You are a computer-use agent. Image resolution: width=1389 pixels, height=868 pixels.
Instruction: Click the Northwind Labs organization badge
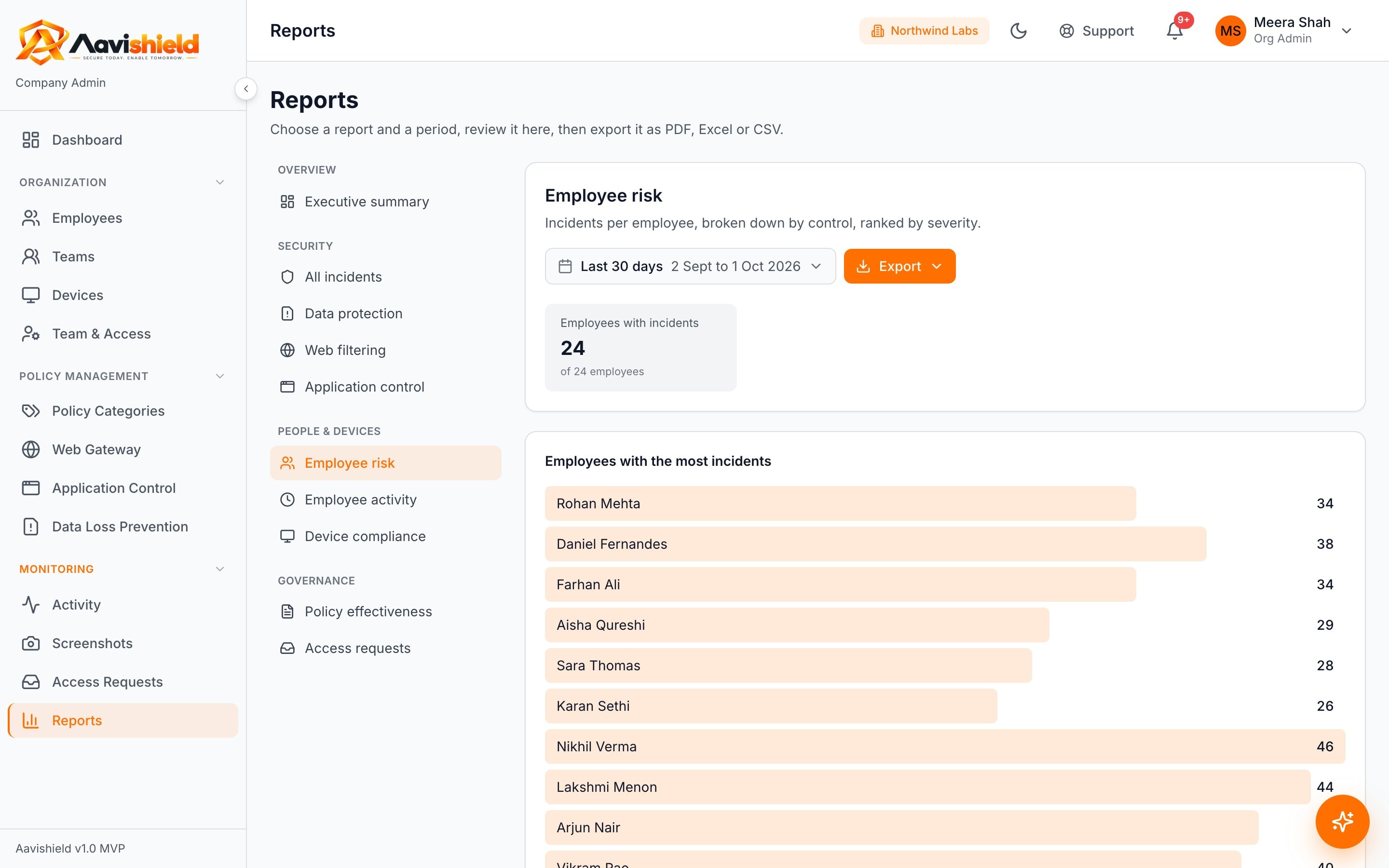click(x=924, y=30)
